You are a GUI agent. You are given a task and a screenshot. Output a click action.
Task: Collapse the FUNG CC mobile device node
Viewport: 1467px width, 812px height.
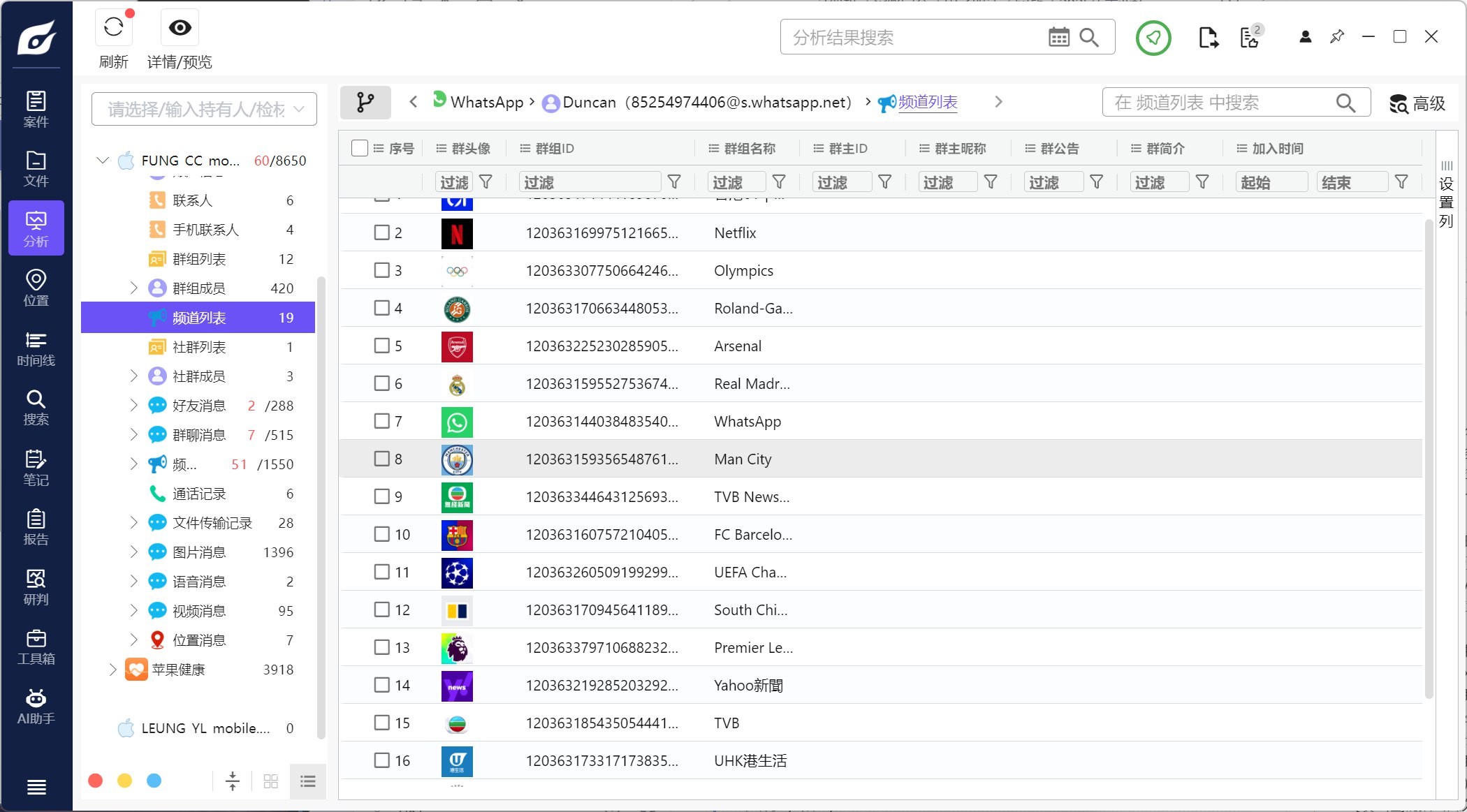click(103, 161)
